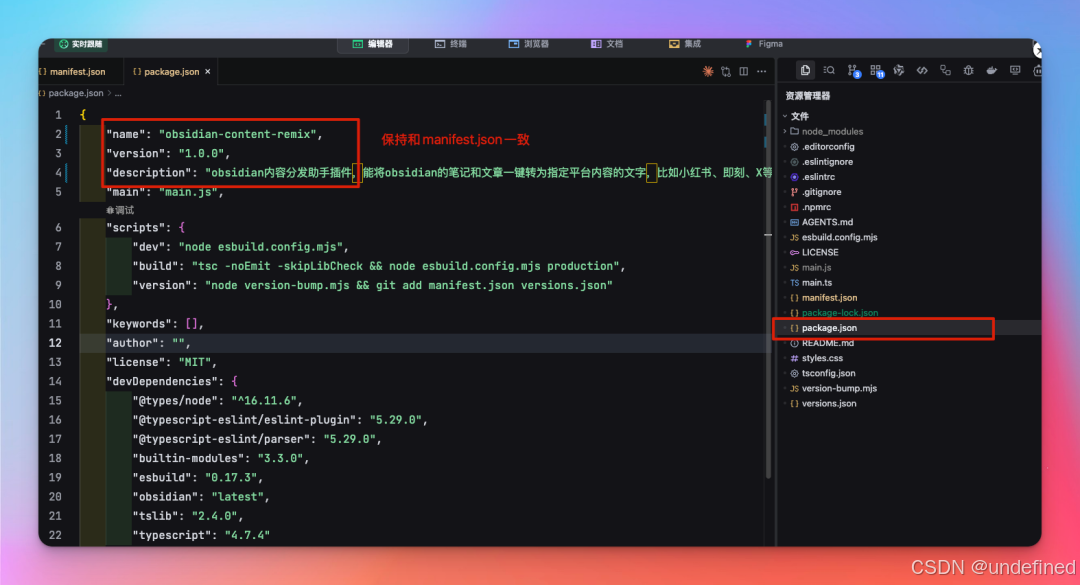Open esbuild.config.mjs in the file tree

tap(839, 238)
